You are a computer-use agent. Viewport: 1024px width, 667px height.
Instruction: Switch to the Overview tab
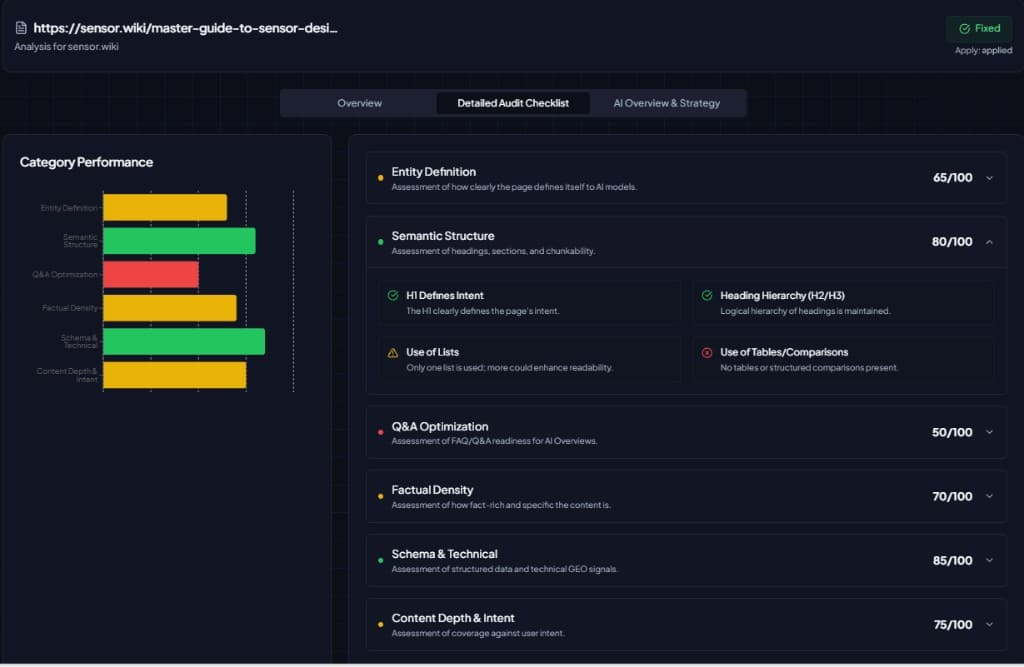(x=360, y=103)
